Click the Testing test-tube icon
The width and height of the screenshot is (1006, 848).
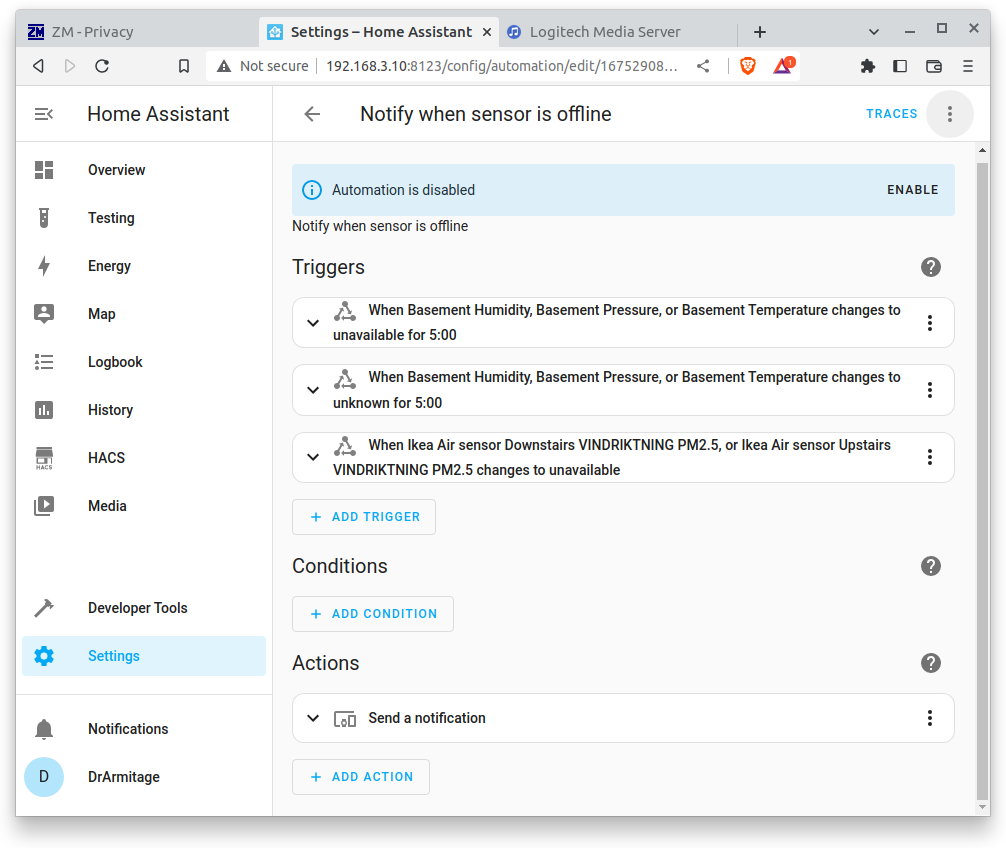click(44, 218)
